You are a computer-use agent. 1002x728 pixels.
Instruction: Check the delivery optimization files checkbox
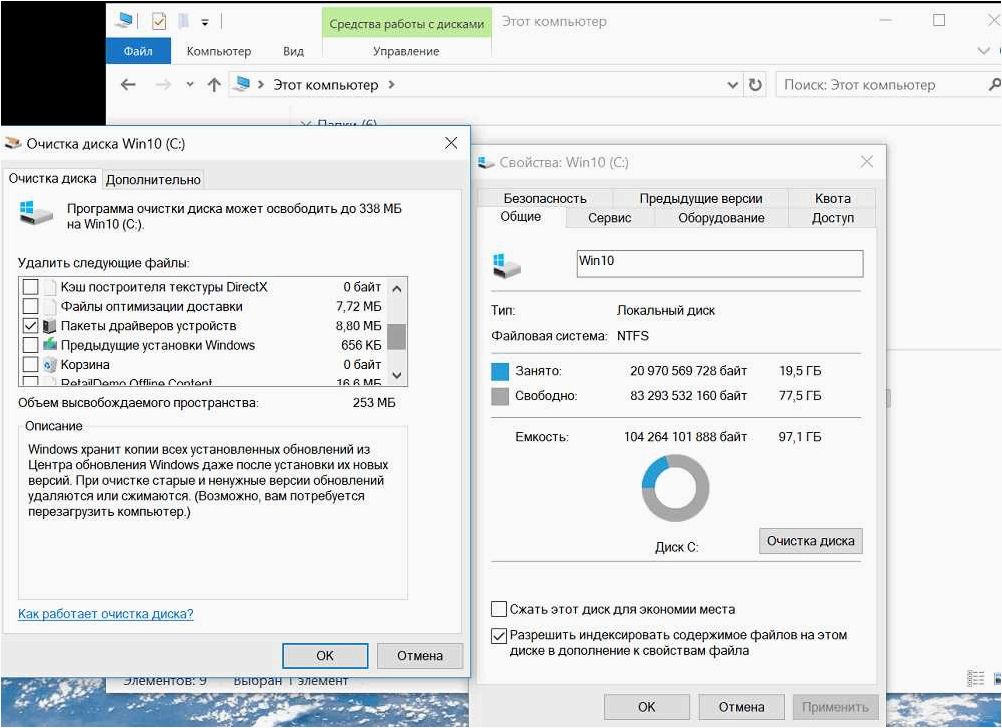(30, 306)
